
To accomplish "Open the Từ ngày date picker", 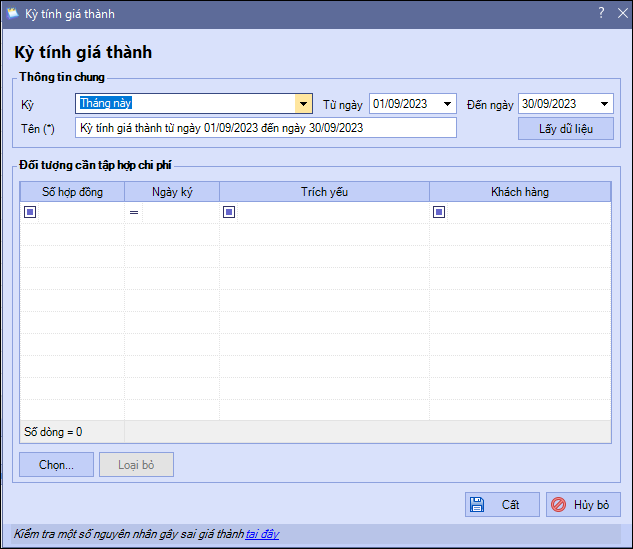I will (x=447, y=103).
